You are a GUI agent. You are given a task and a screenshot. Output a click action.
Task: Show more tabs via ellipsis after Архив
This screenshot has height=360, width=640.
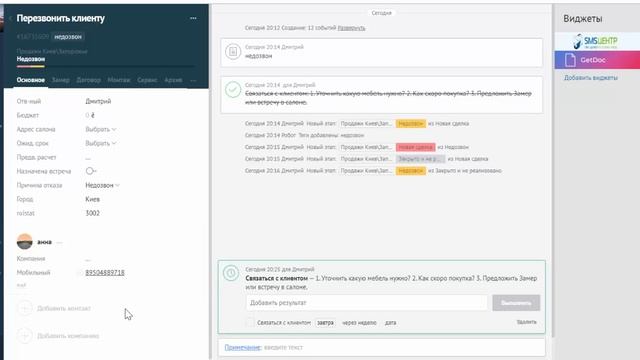[x=193, y=80]
